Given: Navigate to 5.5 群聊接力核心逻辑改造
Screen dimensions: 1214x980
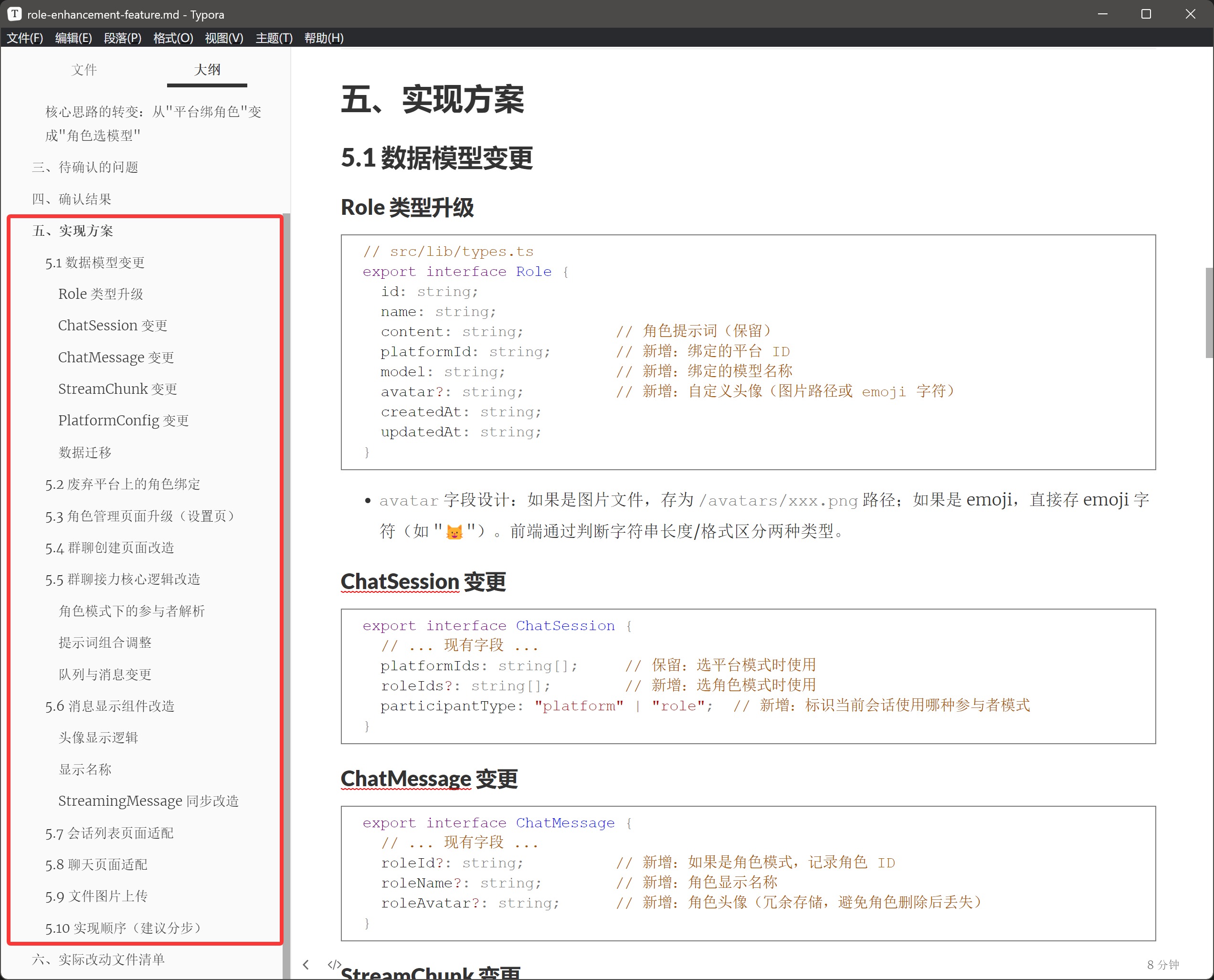Looking at the screenshot, I should point(123,579).
